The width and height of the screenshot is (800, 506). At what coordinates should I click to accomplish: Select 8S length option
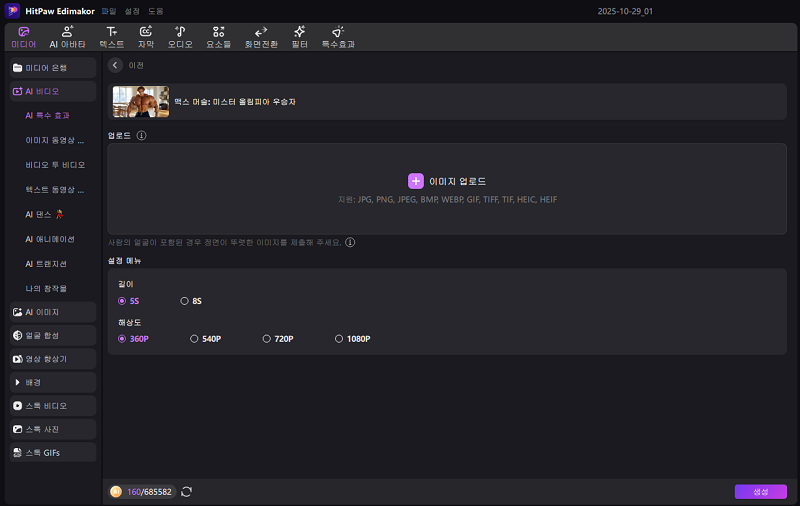click(x=191, y=301)
